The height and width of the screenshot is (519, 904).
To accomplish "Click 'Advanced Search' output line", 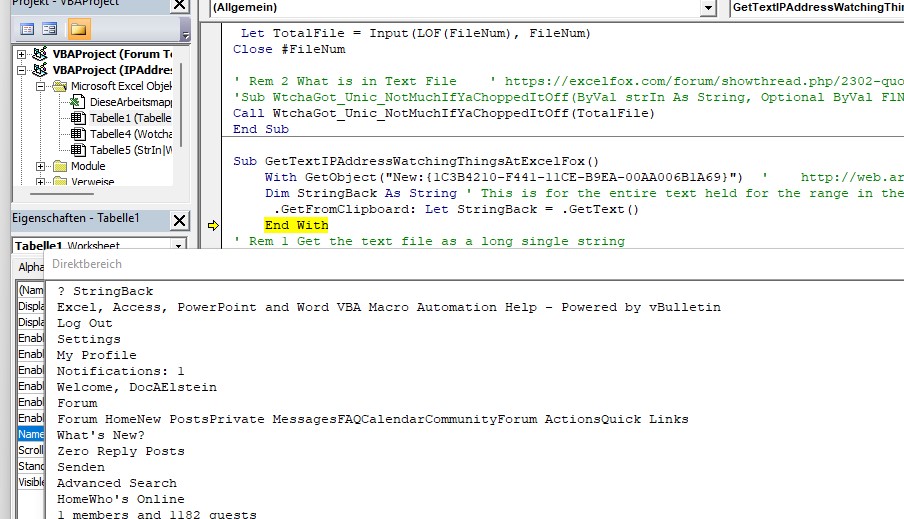I will click(117, 483).
